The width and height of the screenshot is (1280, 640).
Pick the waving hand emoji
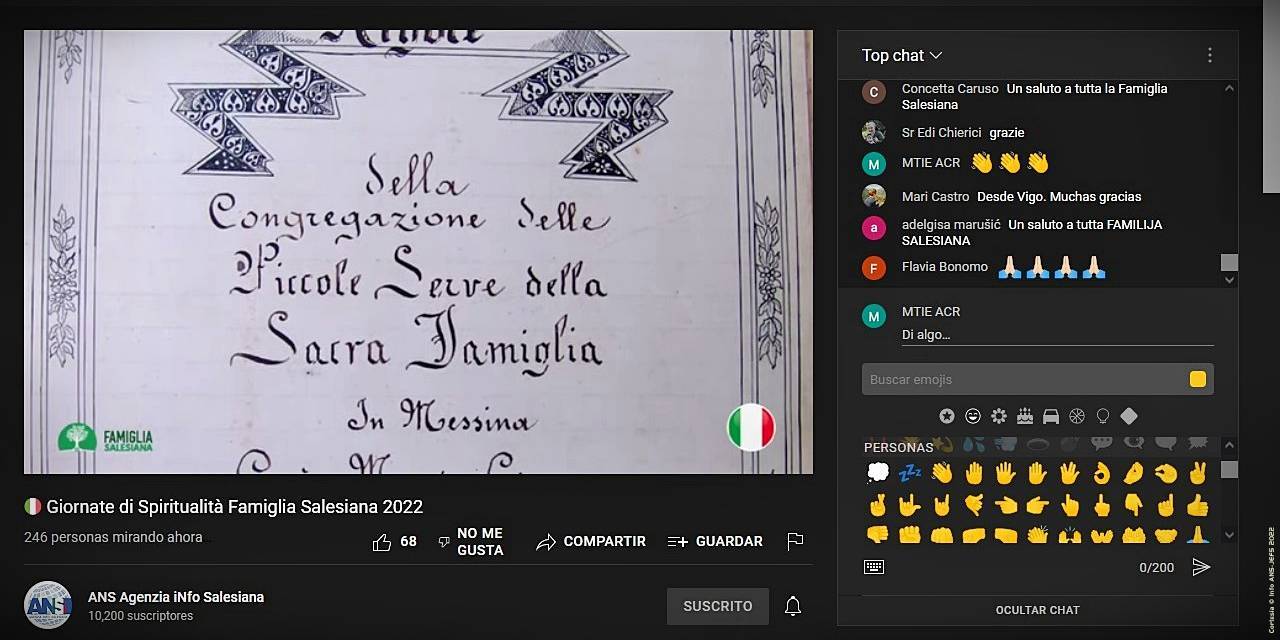(942, 473)
